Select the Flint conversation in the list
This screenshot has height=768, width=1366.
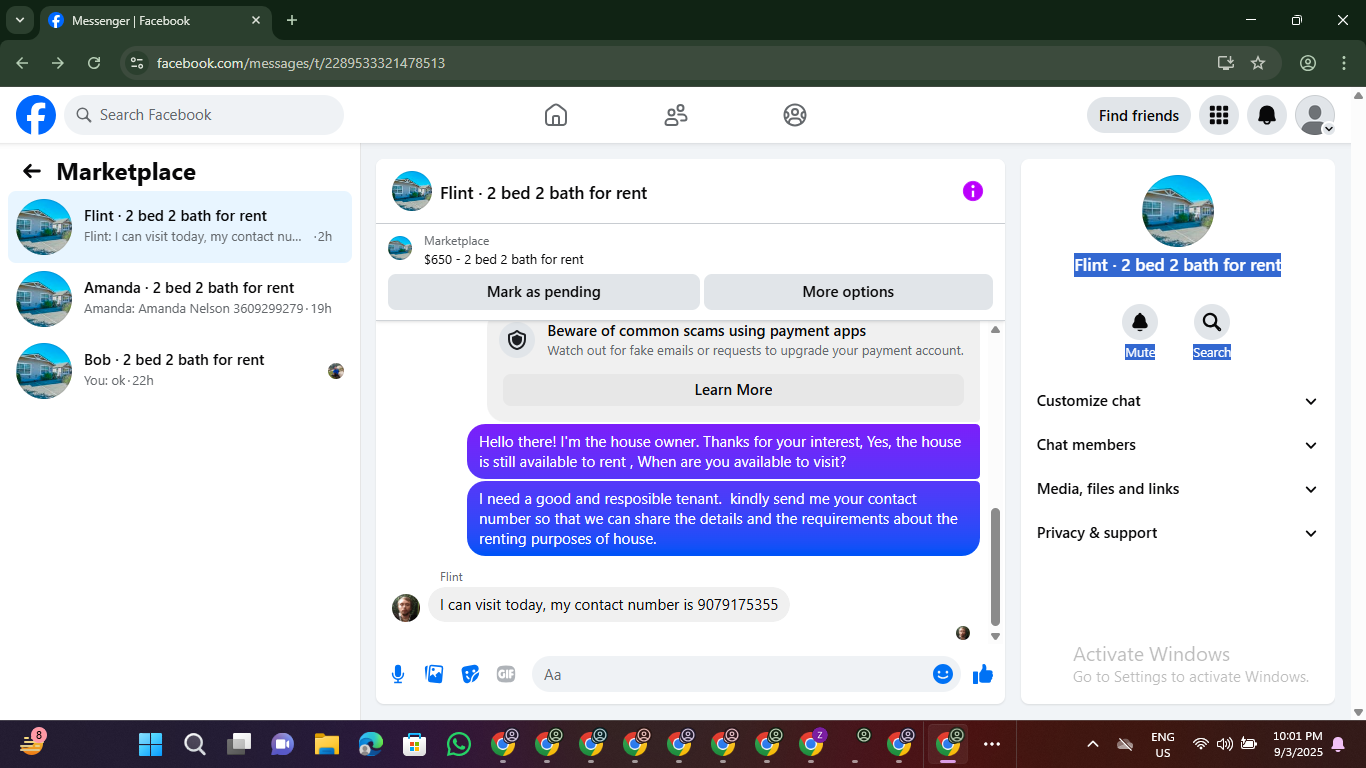(x=180, y=227)
